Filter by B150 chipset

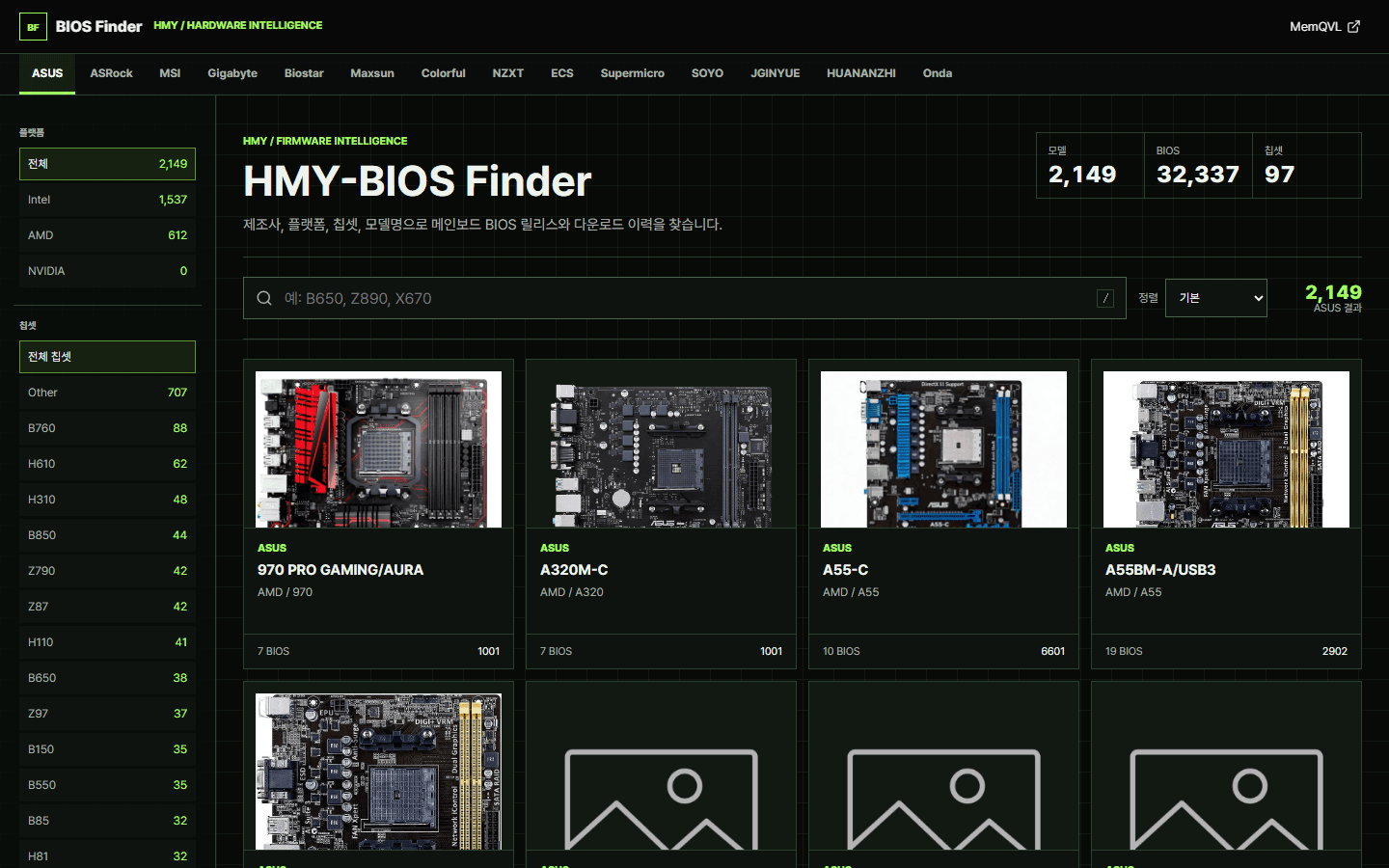coord(107,749)
